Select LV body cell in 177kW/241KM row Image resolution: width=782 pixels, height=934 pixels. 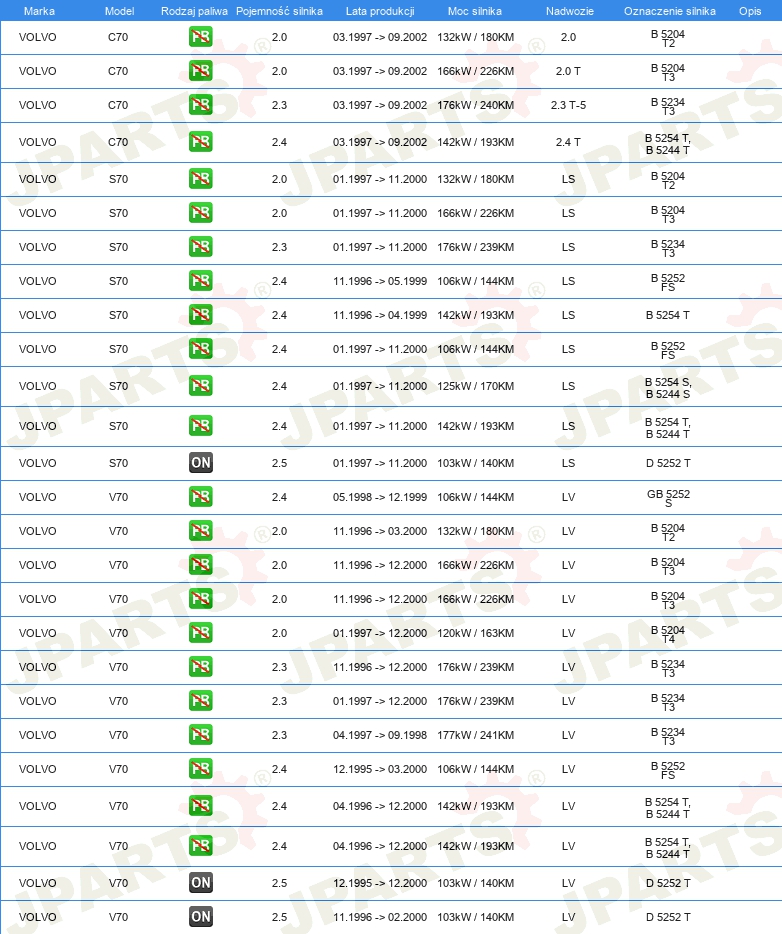pyautogui.click(x=568, y=734)
